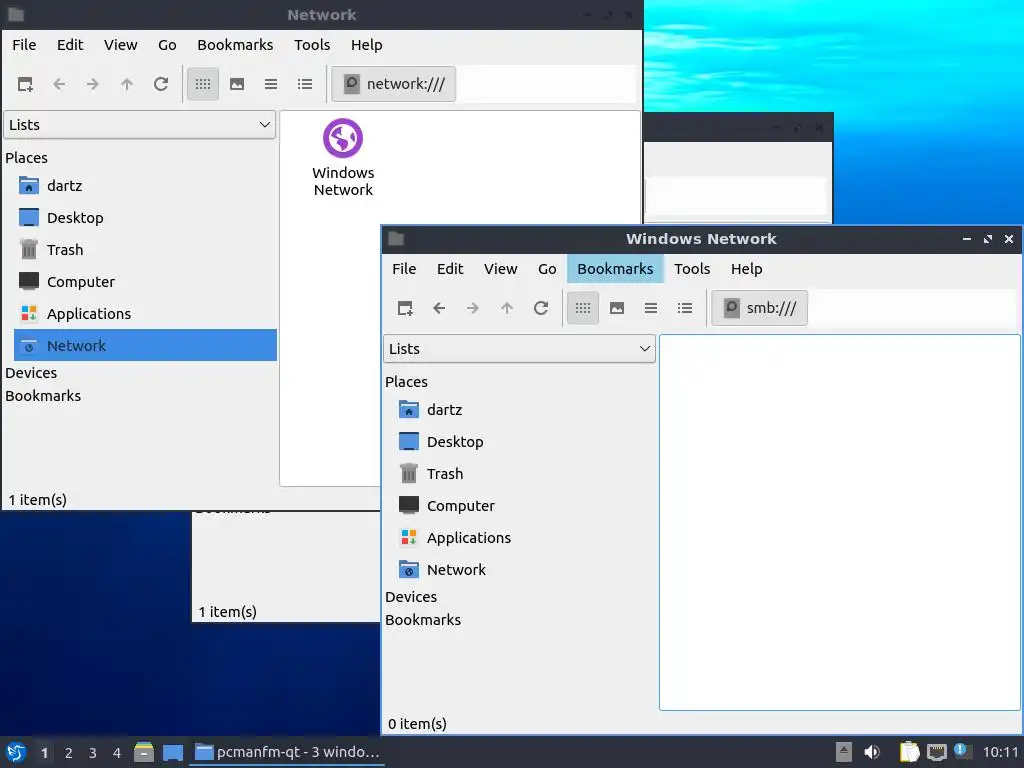Open Edit menu in Network window

[x=70, y=44]
